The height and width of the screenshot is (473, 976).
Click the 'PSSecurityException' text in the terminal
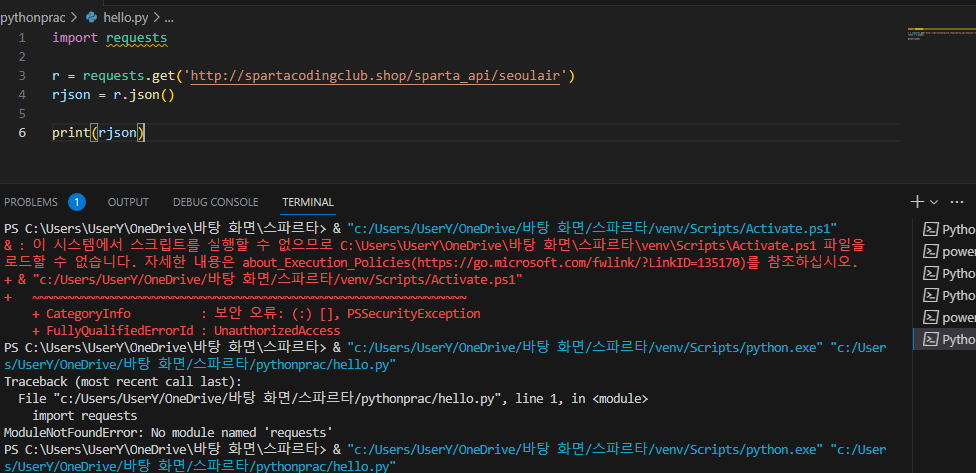click(x=413, y=314)
